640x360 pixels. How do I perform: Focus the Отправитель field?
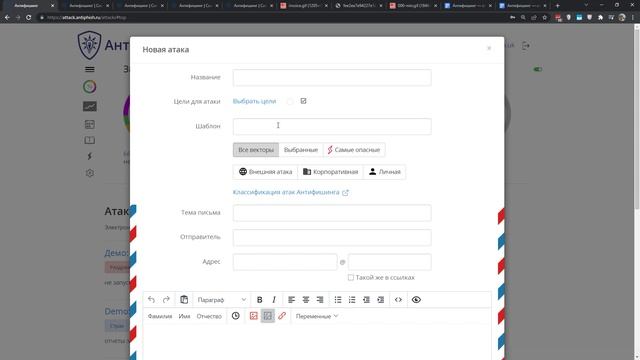(x=332, y=238)
